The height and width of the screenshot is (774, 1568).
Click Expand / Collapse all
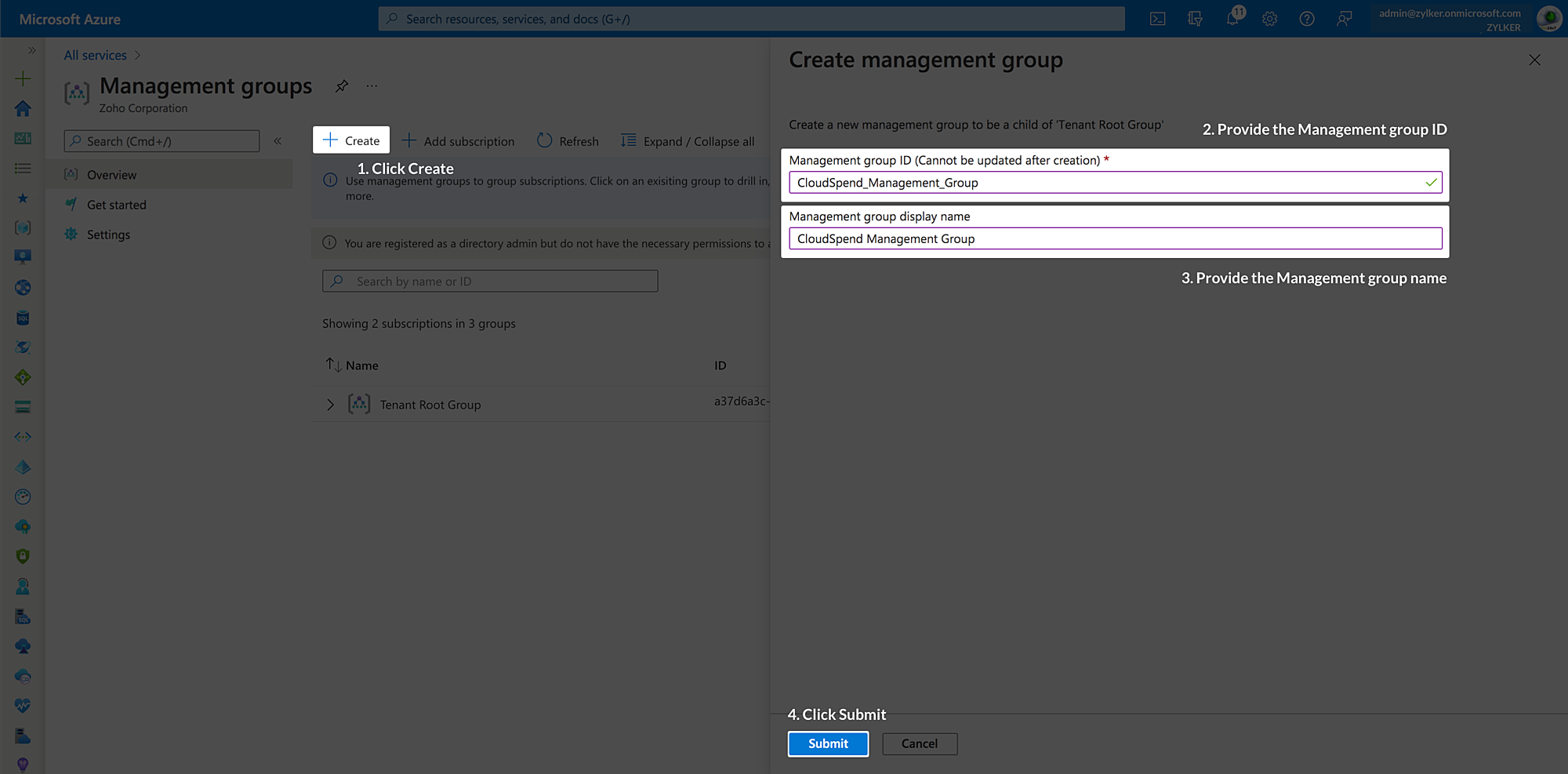pos(688,141)
